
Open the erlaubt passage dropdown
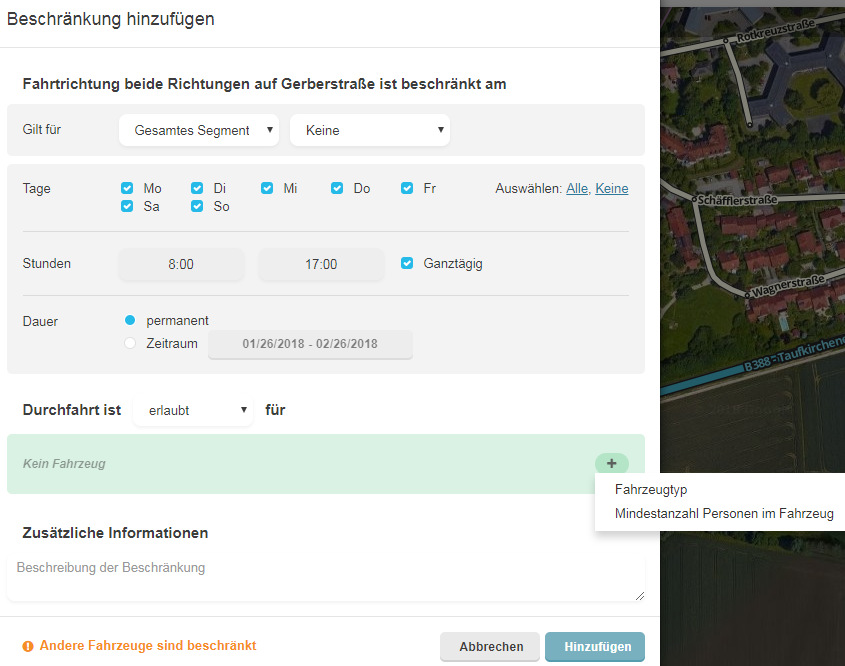pos(193,410)
